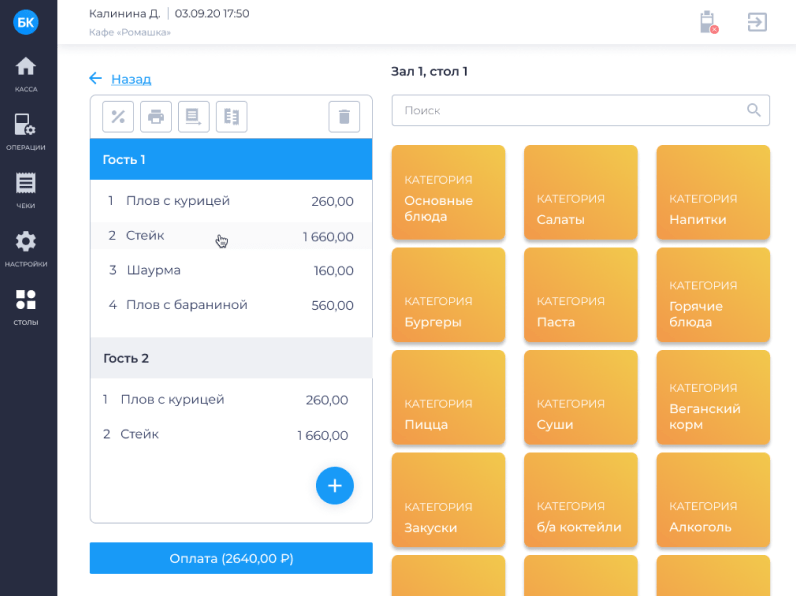Open the Настройки settings section
This screenshot has height=596, width=796.
pyautogui.click(x=25, y=249)
